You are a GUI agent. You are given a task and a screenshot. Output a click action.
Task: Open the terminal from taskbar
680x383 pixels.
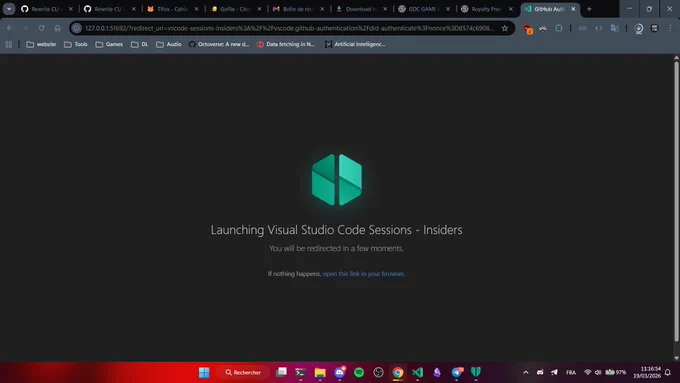[301, 372]
